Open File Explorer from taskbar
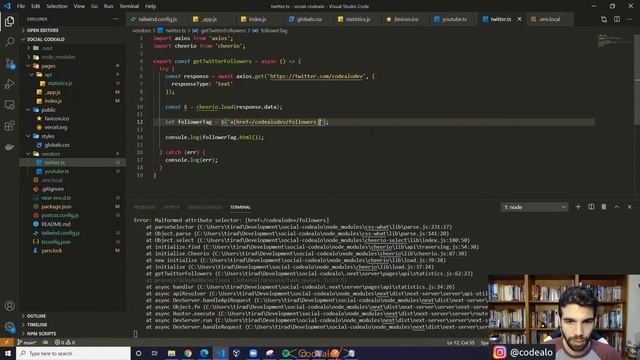640x360 pixels. (171, 353)
